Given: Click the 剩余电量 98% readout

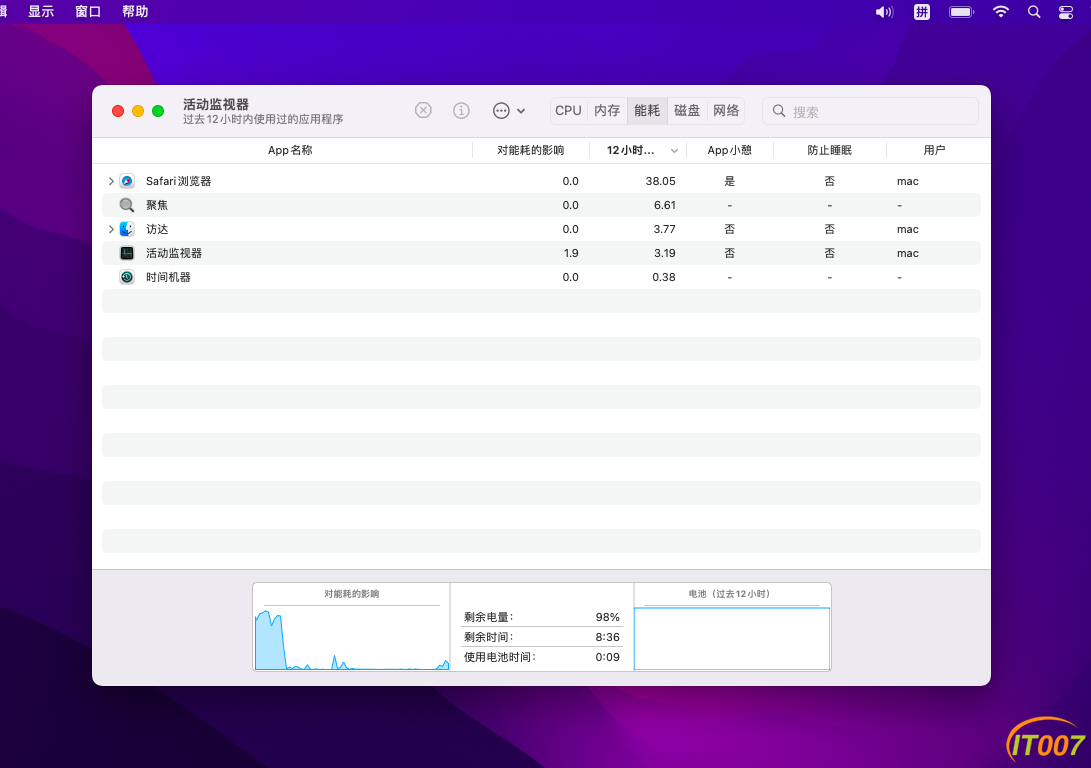Looking at the screenshot, I should [541, 617].
